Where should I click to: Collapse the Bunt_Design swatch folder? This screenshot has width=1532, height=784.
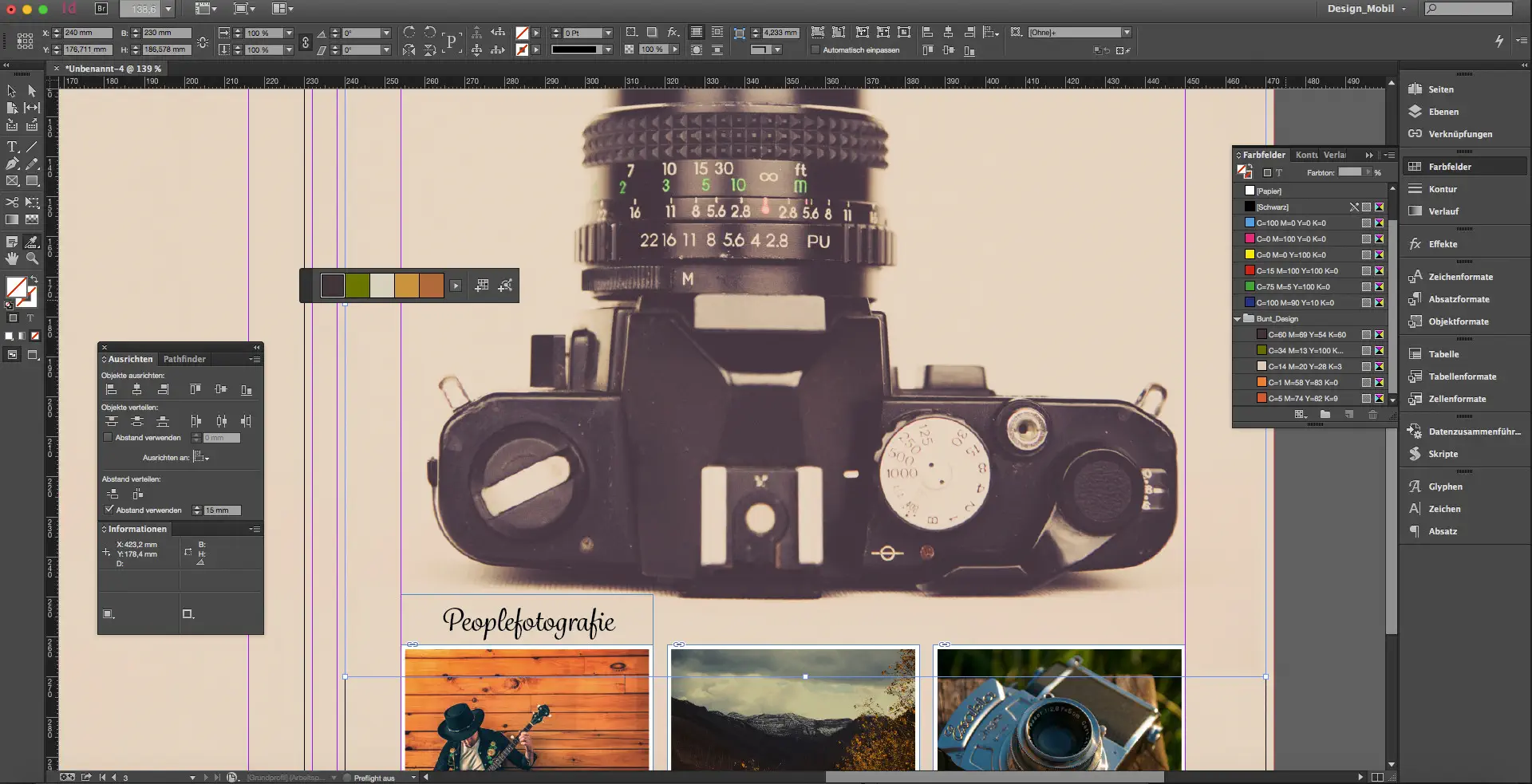[x=1238, y=319]
